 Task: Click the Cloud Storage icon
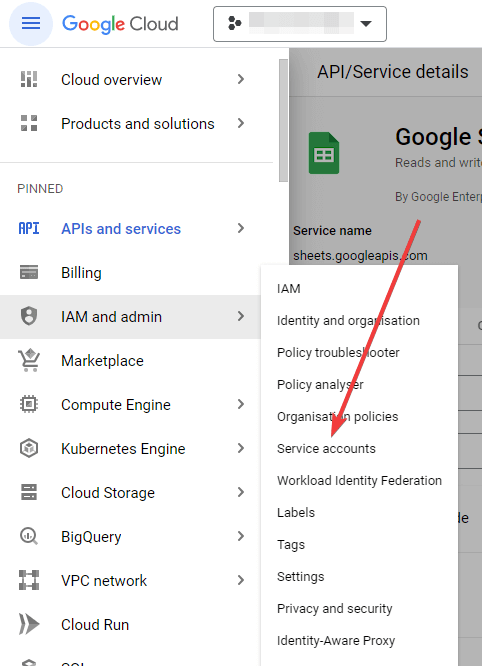click(29, 492)
